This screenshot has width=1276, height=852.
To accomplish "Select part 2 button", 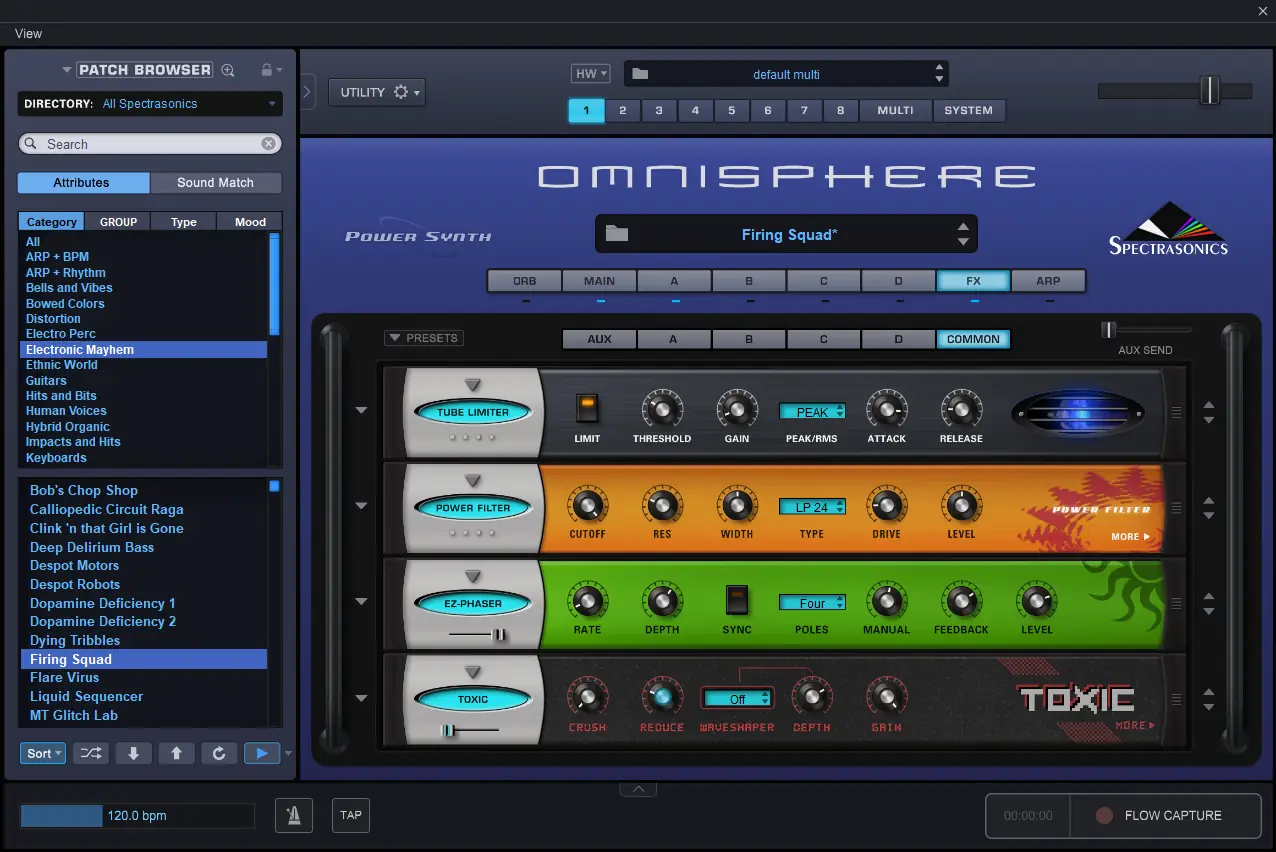I will click(x=622, y=110).
